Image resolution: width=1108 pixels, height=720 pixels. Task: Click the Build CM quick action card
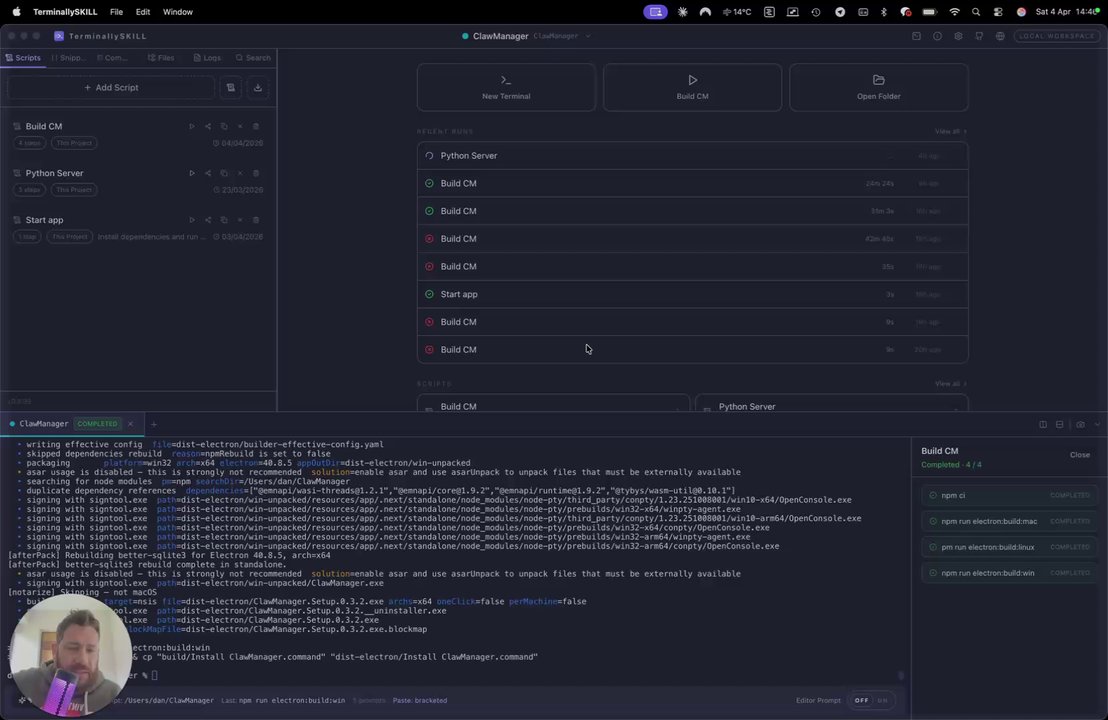pyautogui.click(x=692, y=88)
